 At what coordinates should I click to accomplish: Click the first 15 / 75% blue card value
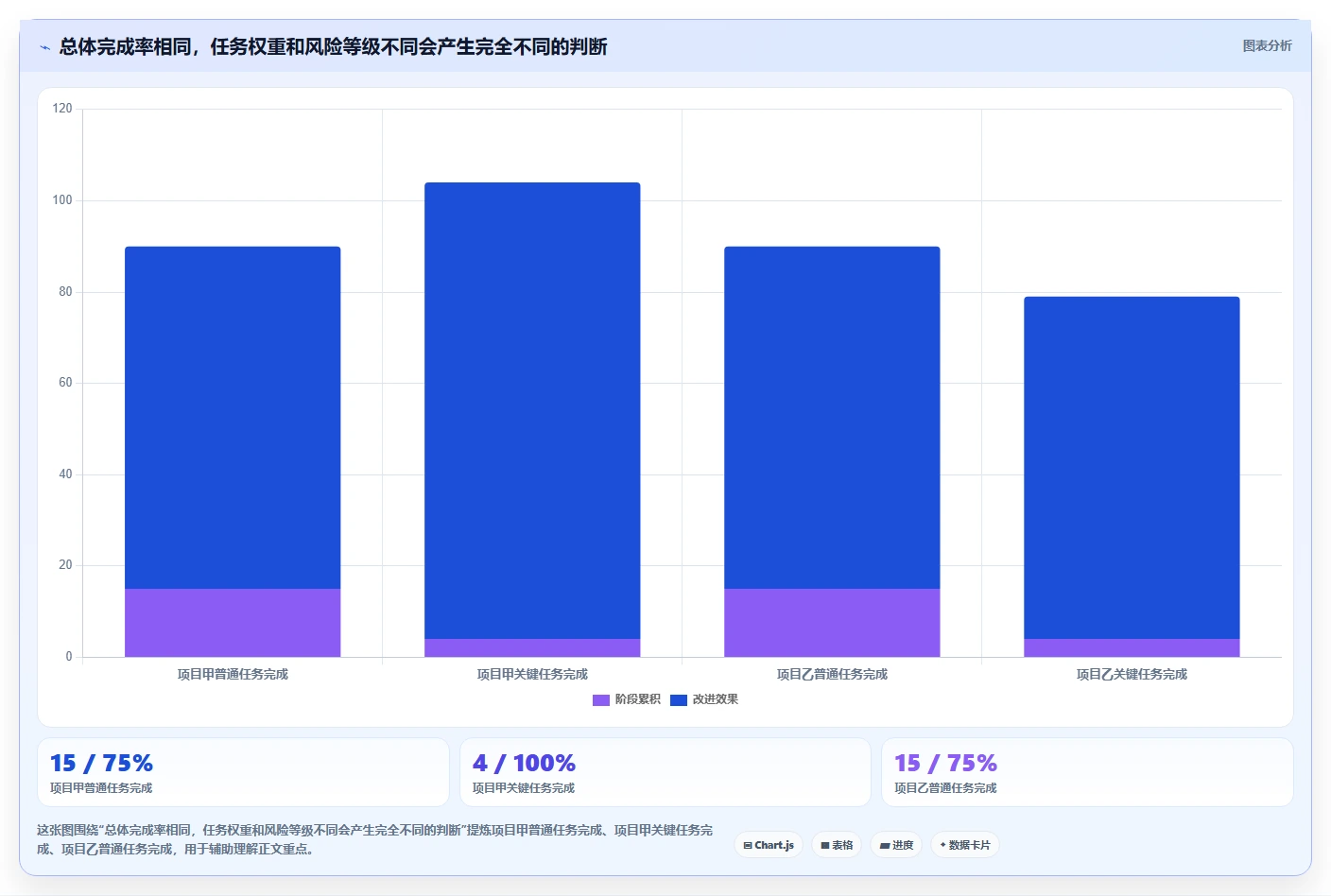tap(101, 763)
